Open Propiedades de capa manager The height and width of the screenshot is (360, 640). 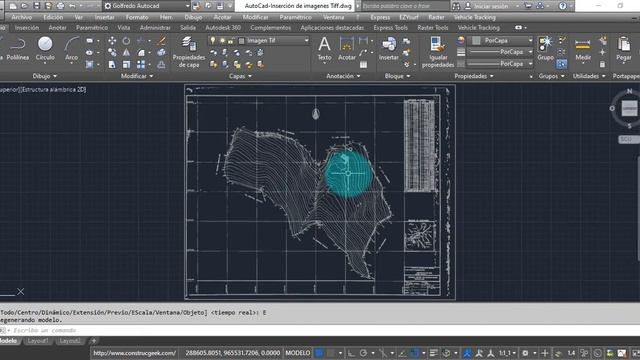click(189, 52)
